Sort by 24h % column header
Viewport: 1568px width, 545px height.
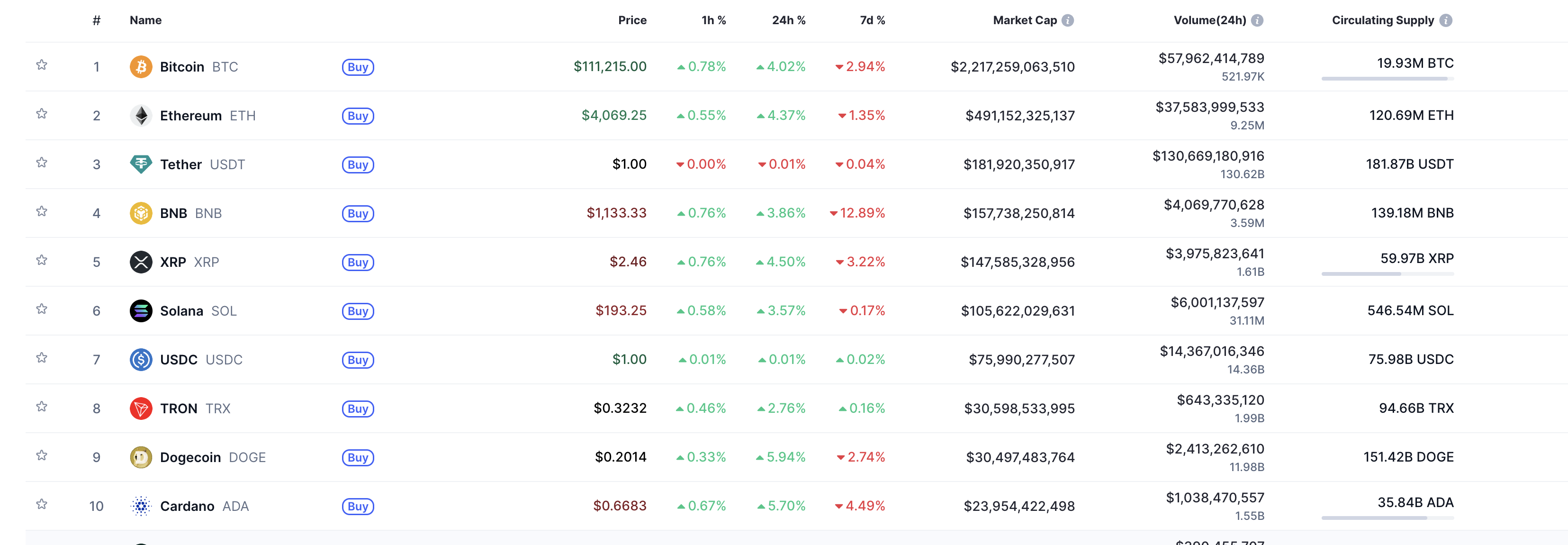(788, 20)
